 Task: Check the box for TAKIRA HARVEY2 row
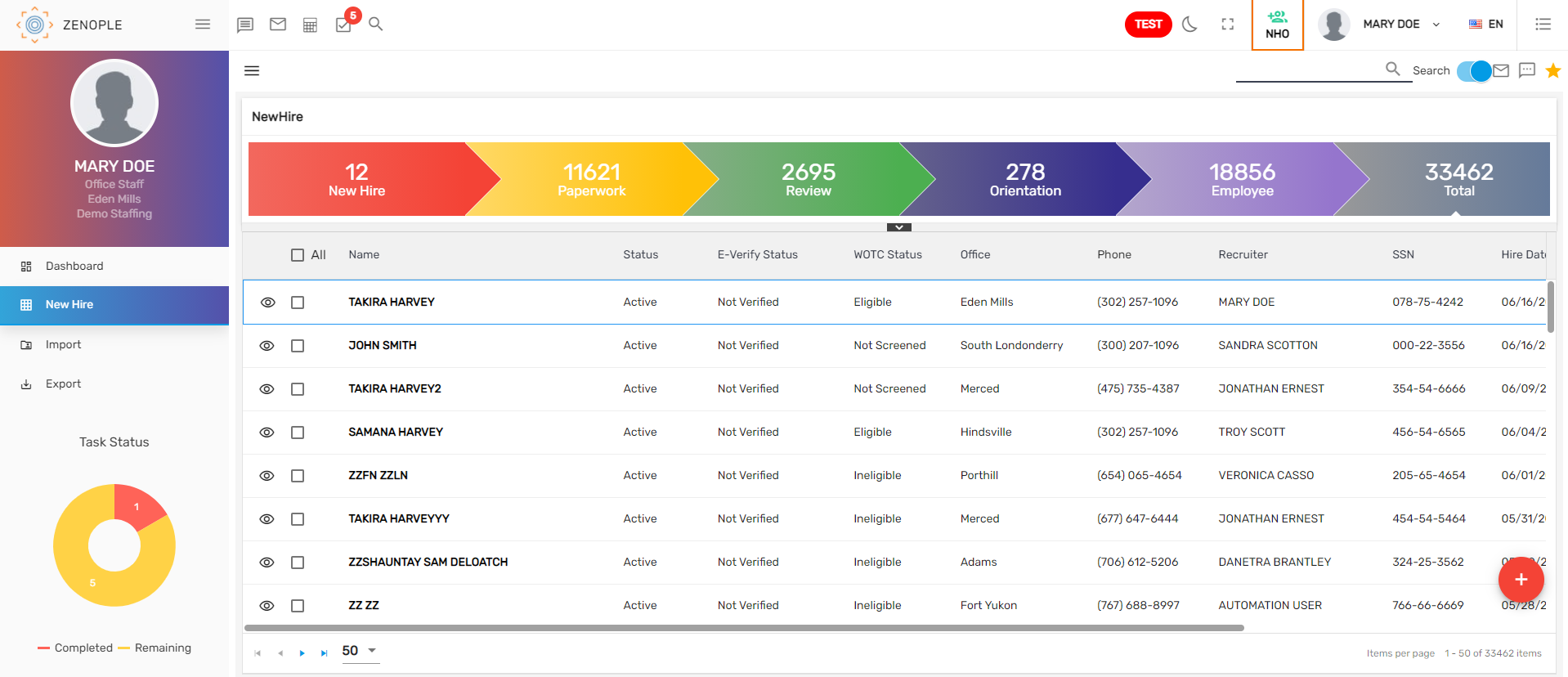(x=298, y=389)
